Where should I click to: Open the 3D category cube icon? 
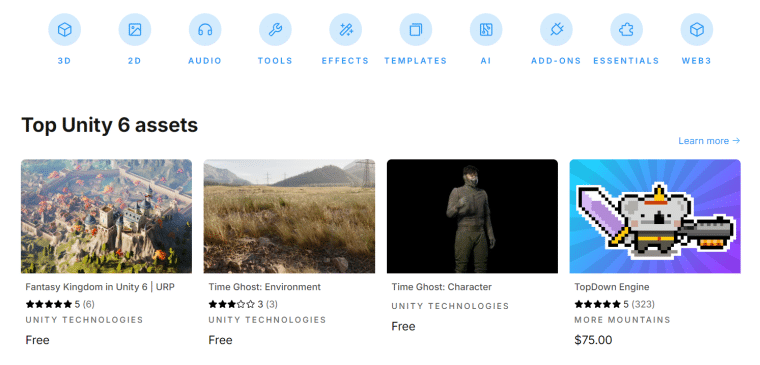[x=64, y=30]
